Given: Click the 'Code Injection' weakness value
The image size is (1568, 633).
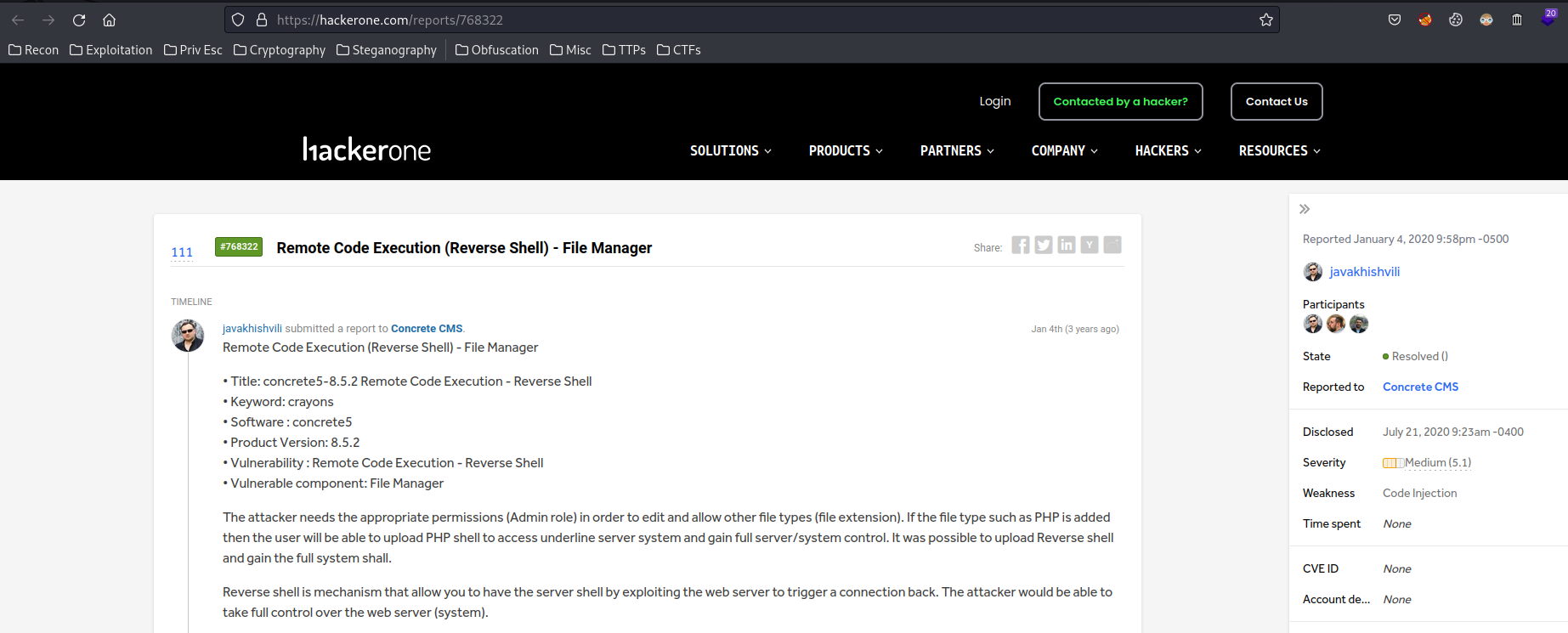Looking at the screenshot, I should click(x=1419, y=493).
